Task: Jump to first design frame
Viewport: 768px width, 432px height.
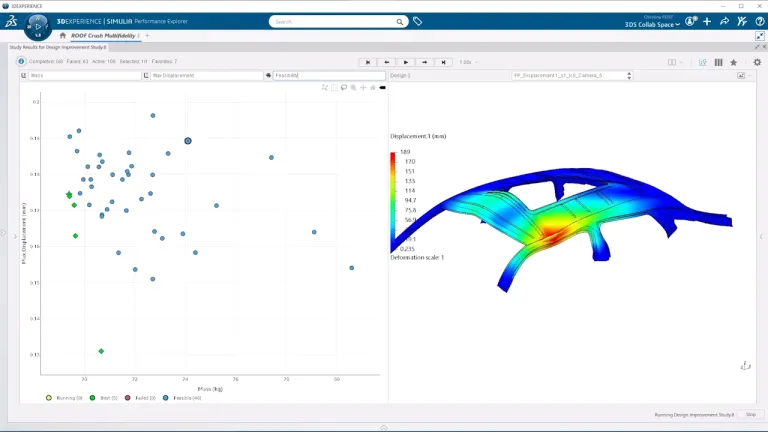Action: (368, 62)
